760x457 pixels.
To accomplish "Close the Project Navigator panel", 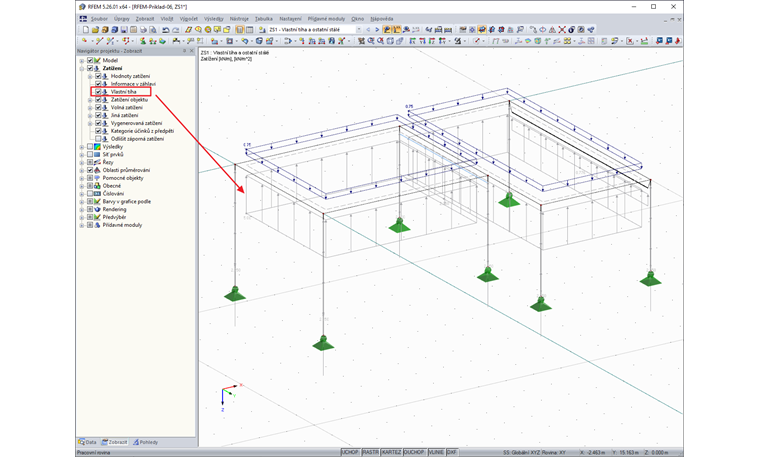I will [x=191, y=50].
